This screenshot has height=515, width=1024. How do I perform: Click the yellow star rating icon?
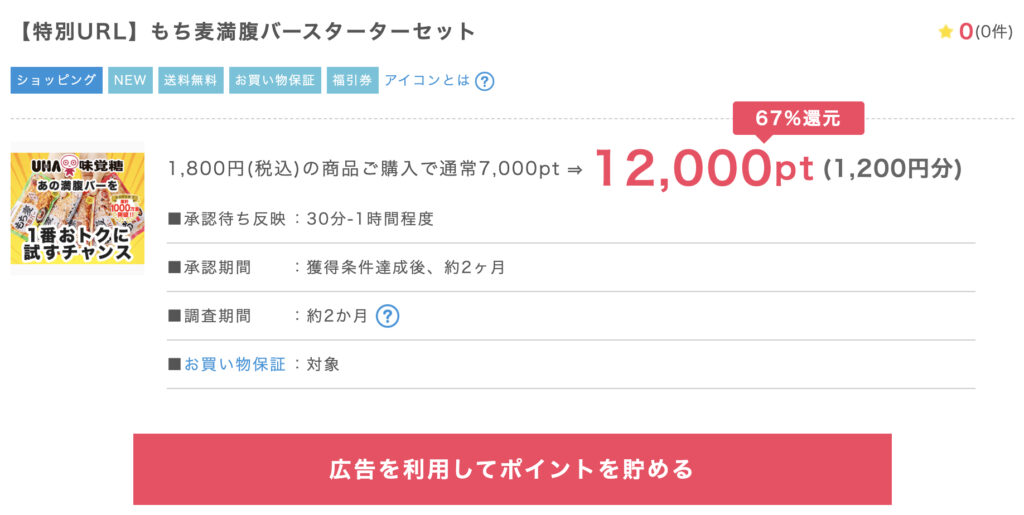point(946,31)
